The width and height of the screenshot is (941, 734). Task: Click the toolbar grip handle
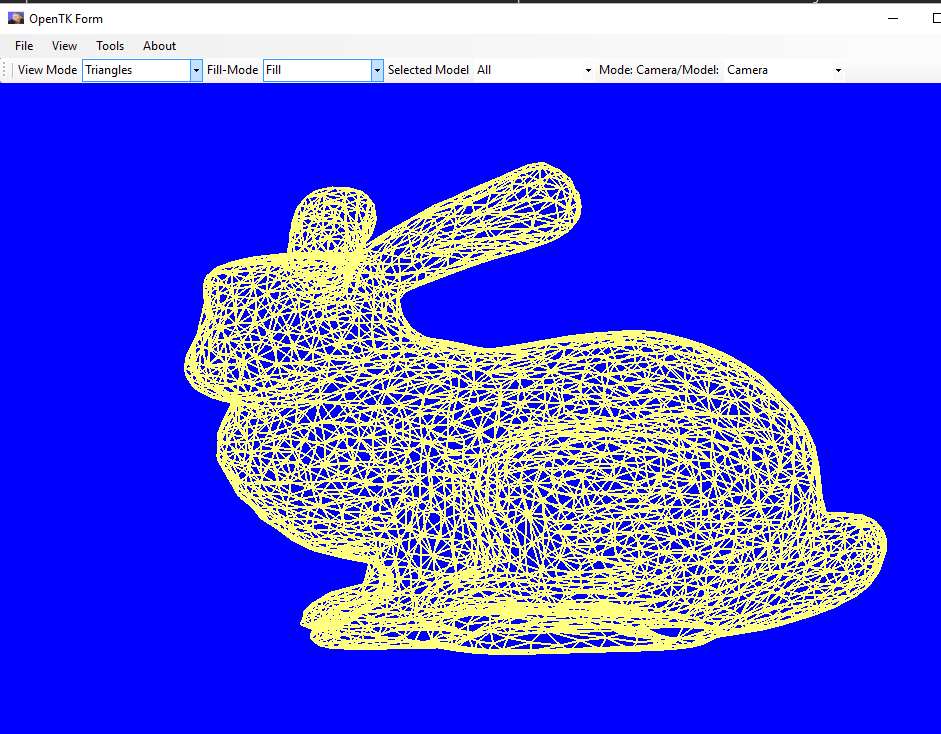(x=5, y=70)
